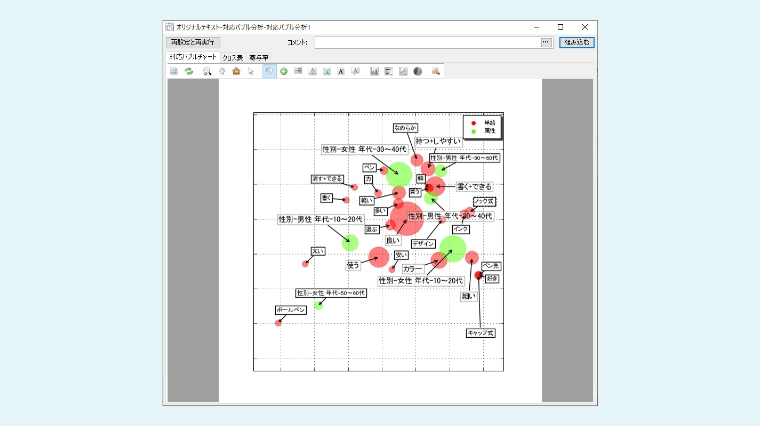Click the green legend marker
The height and width of the screenshot is (426, 760).
[474, 131]
